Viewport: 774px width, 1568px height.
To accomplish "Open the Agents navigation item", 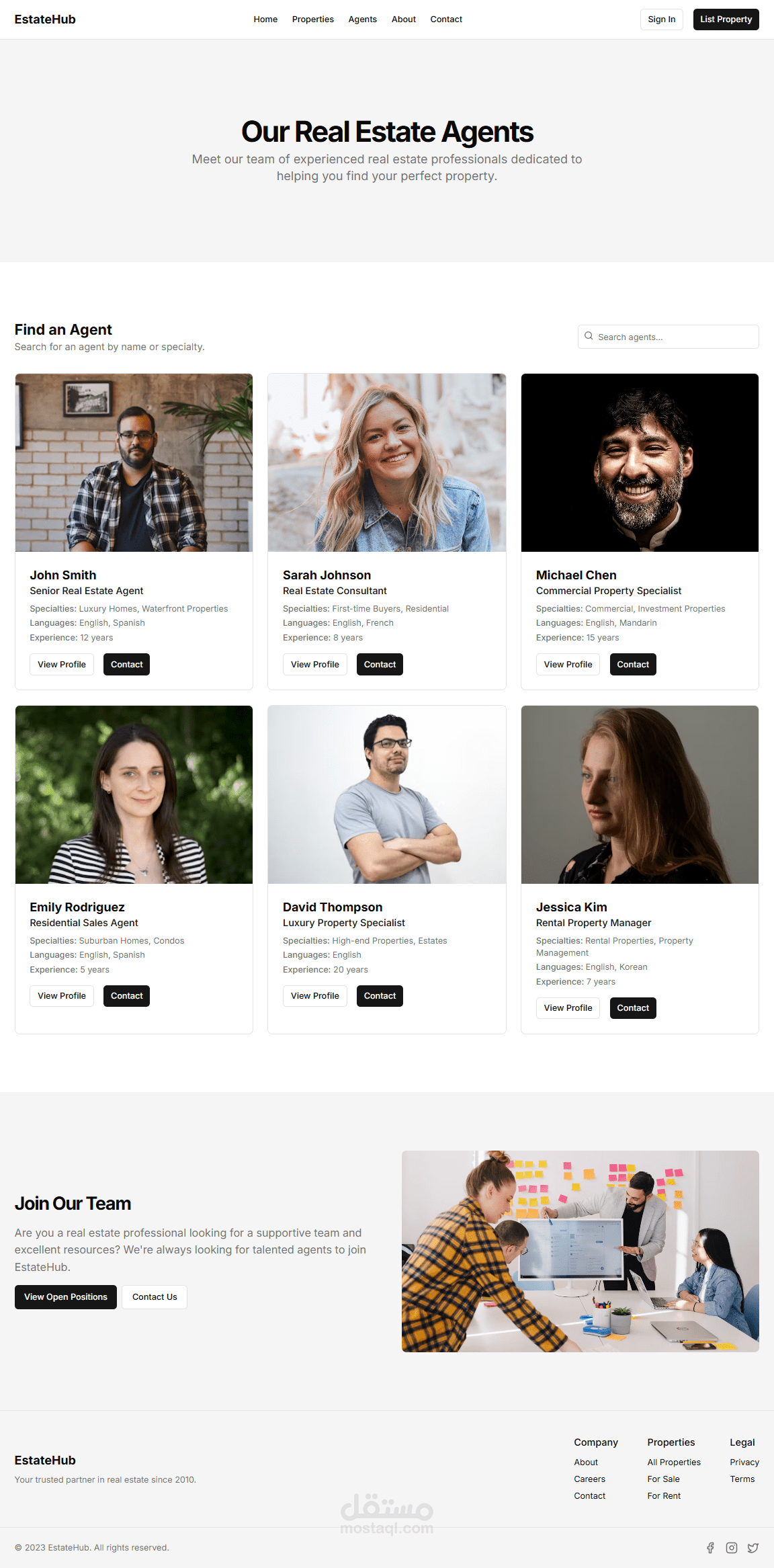I will pos(363,19).
